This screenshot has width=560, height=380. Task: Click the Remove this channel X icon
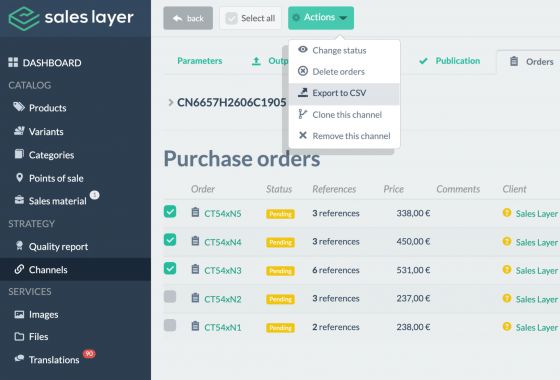point(303,135)
